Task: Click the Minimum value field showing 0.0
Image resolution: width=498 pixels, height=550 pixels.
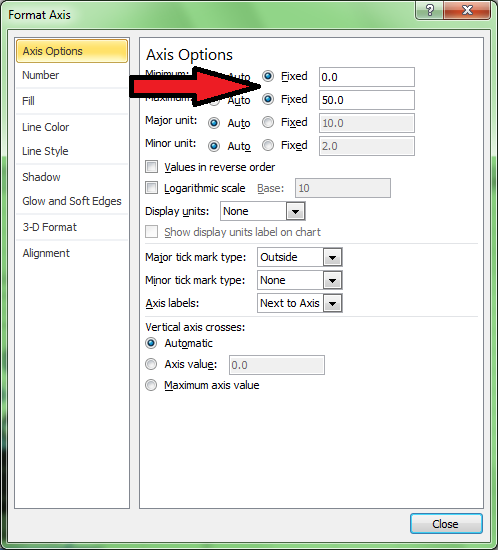Action: pos(367,77)
